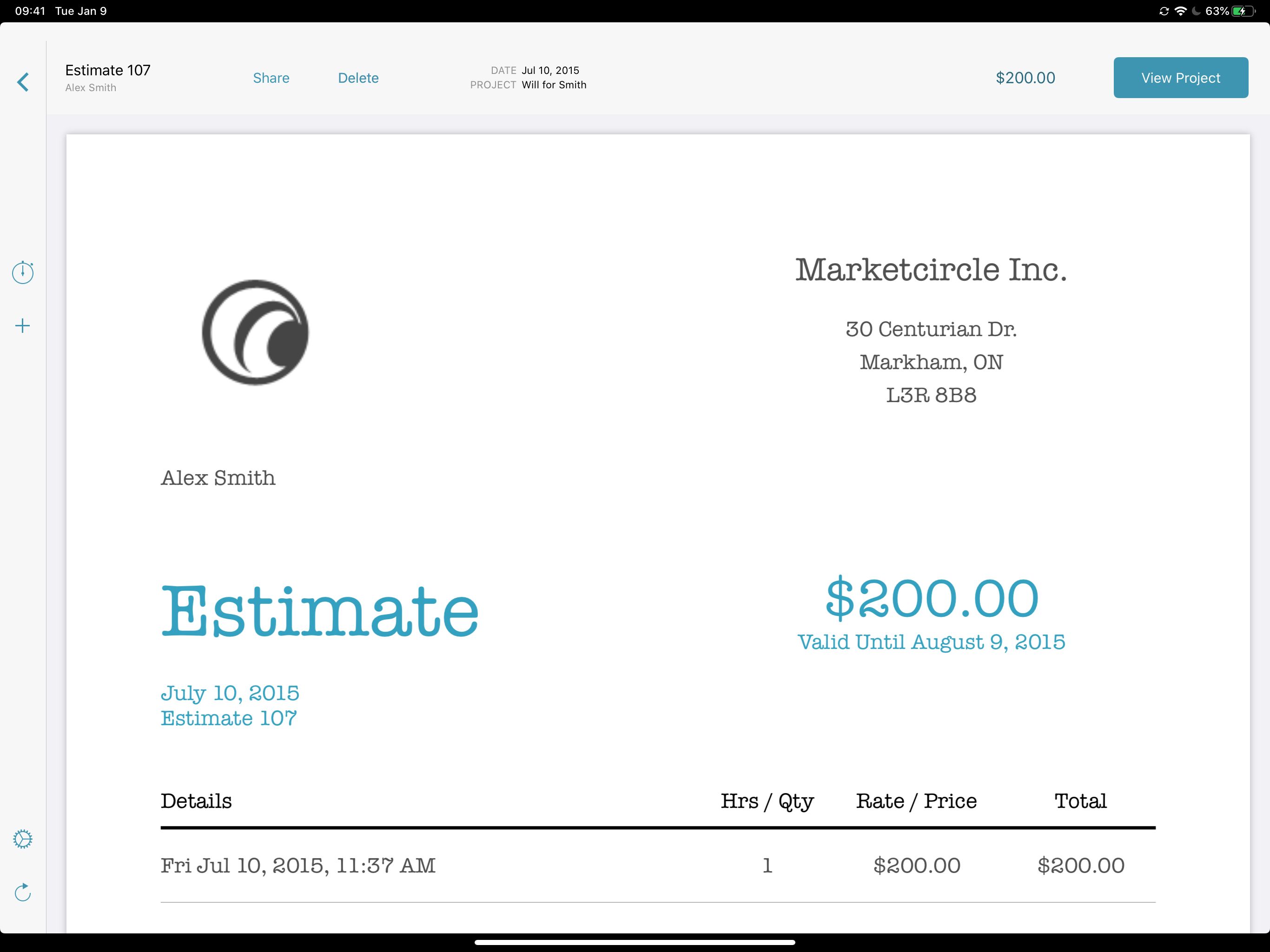This screenshot has width=1270, height=952.
Task: Tap Markham, ON address line
Action: [x=931, y=362]
